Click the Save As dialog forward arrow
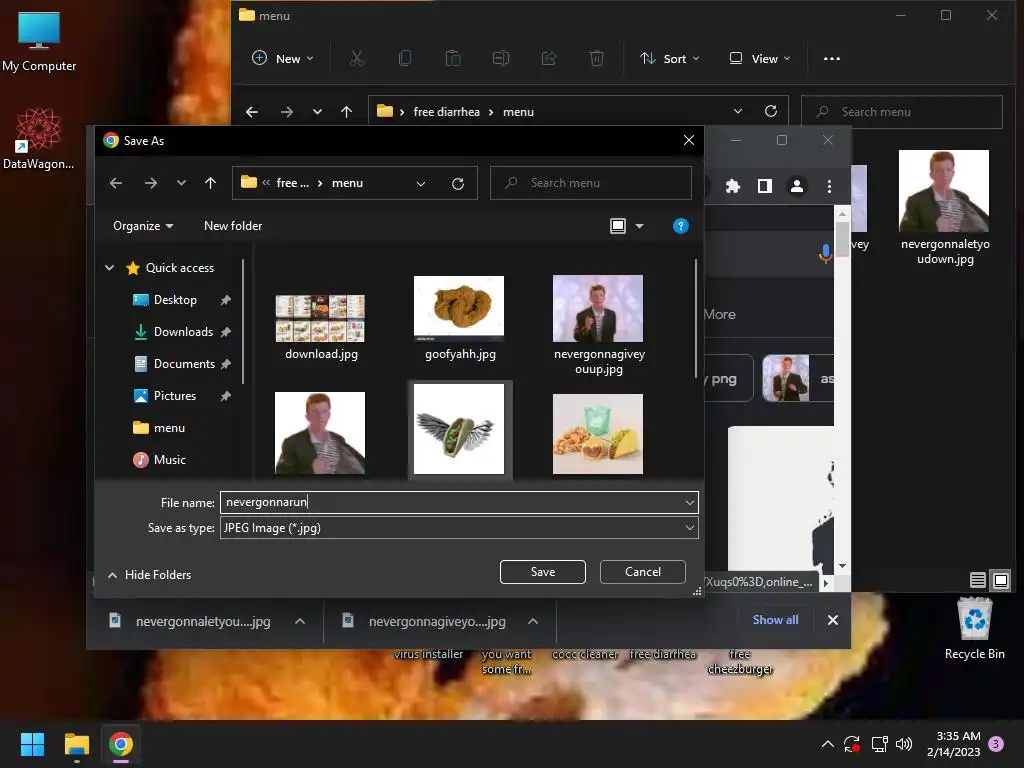Screen dimensions: 1024x768 [151, 184]
